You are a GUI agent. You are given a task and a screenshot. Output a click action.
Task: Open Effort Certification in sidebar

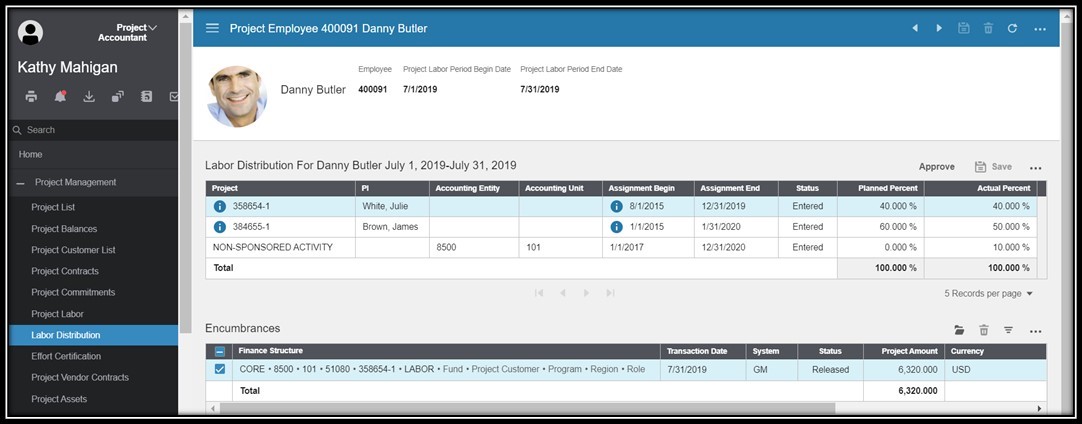click(66, 356)
